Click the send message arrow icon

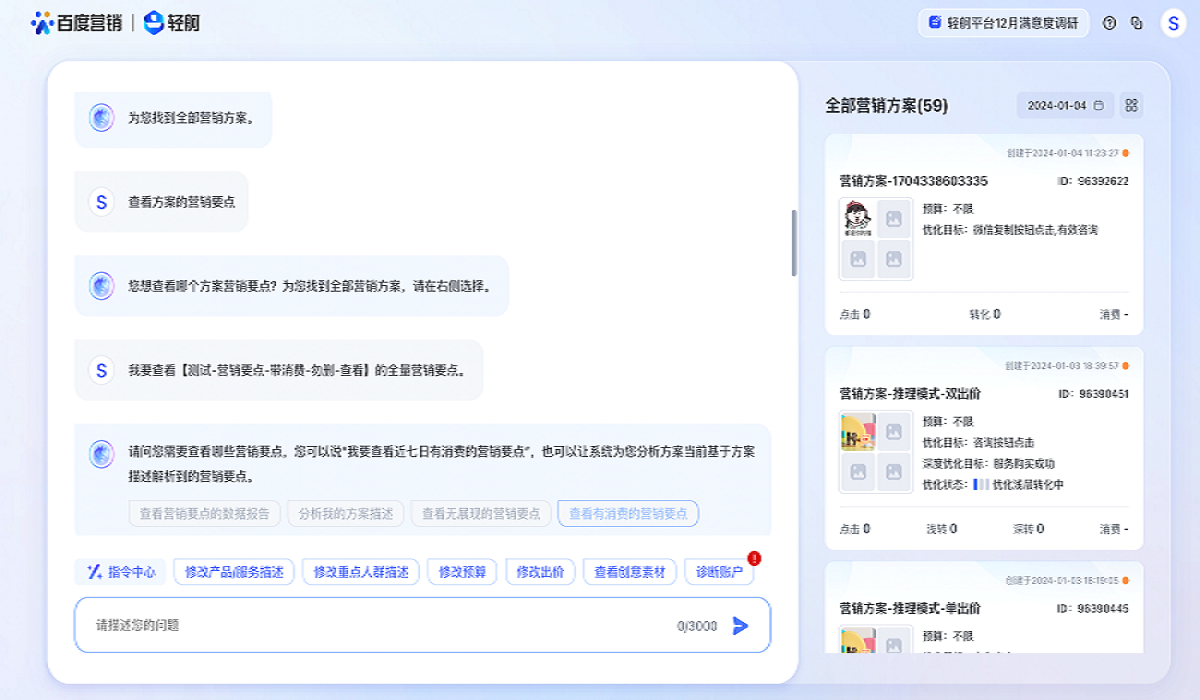pyautogui.click(x=740, y=626)
